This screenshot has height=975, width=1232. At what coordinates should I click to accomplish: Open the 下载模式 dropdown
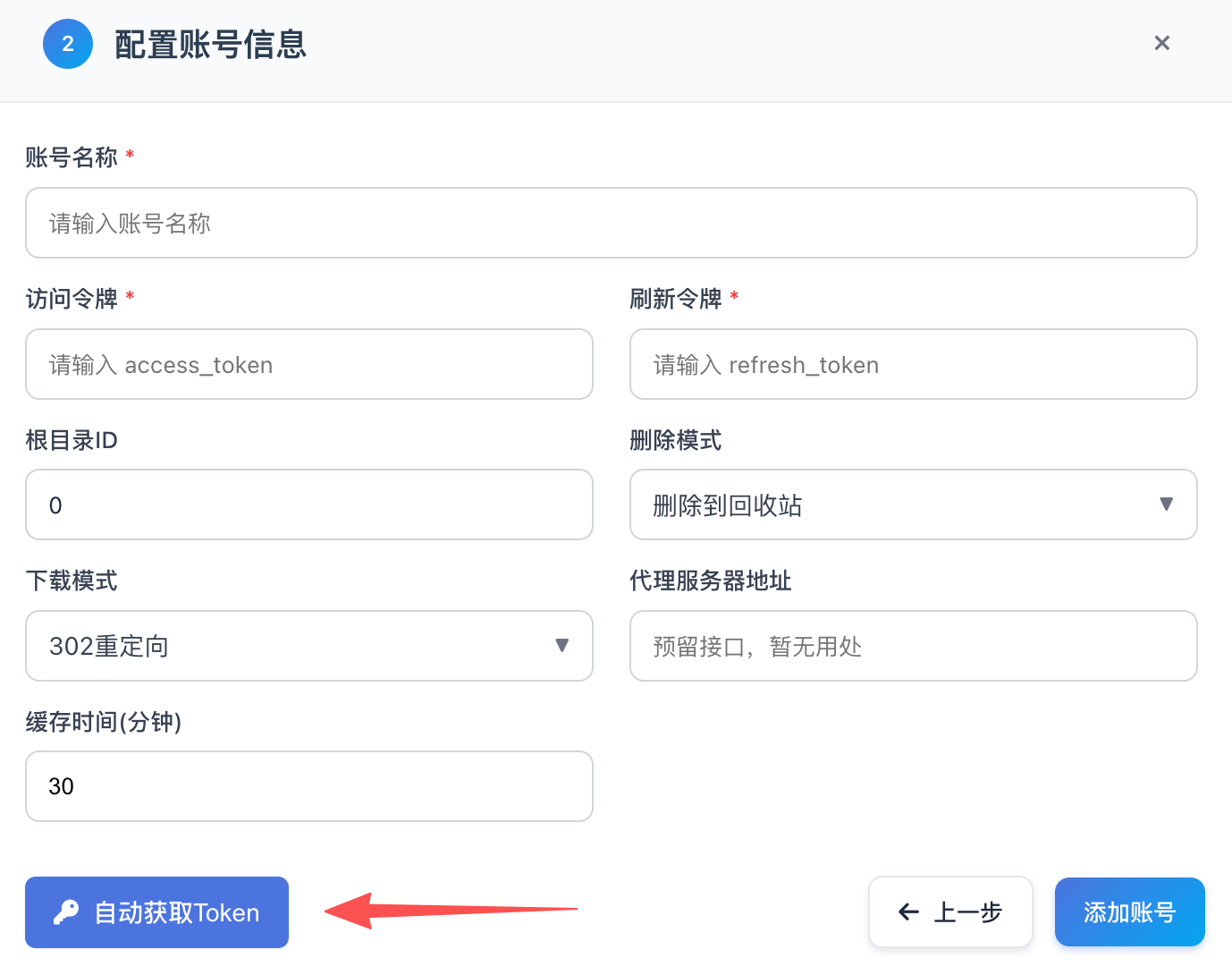309,646
